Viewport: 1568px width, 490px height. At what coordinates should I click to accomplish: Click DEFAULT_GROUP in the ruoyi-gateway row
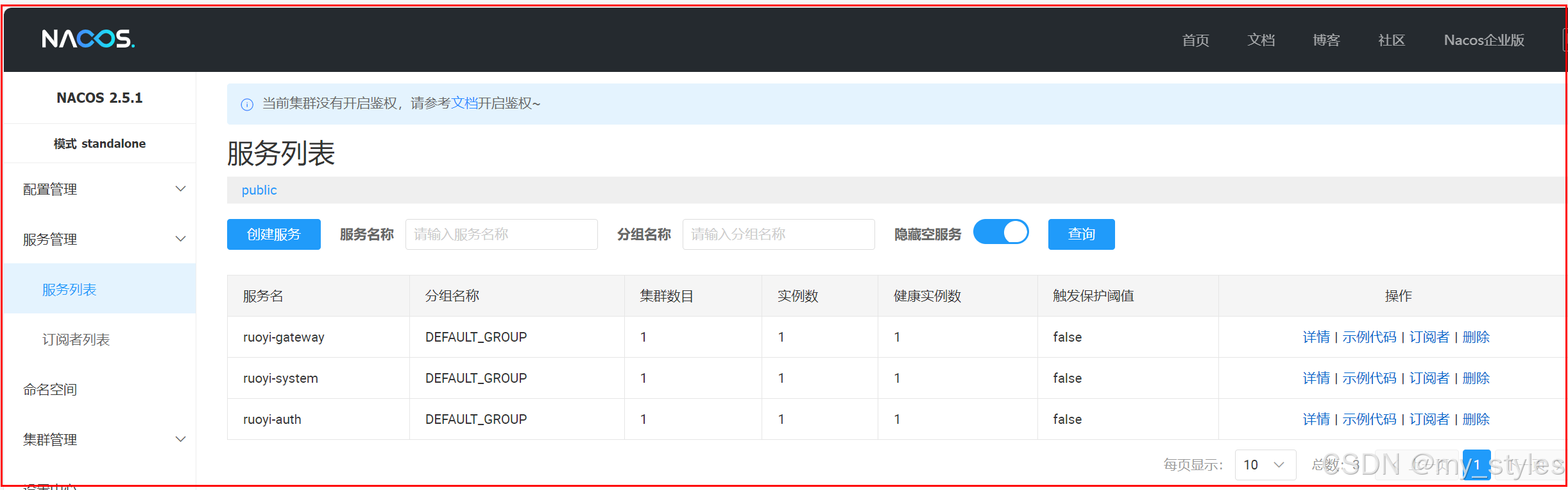coord(476,337)
